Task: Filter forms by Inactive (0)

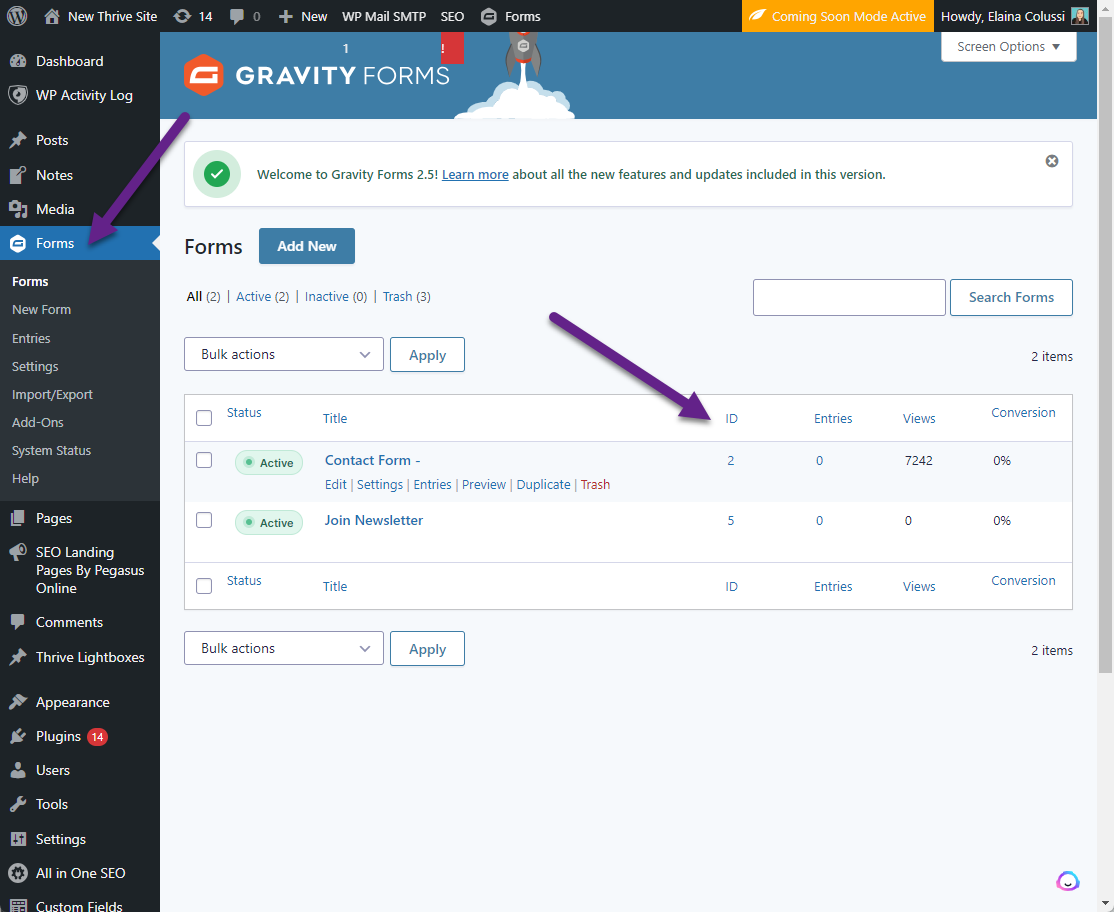Action: pyautogui.click(x=336, y=297)
